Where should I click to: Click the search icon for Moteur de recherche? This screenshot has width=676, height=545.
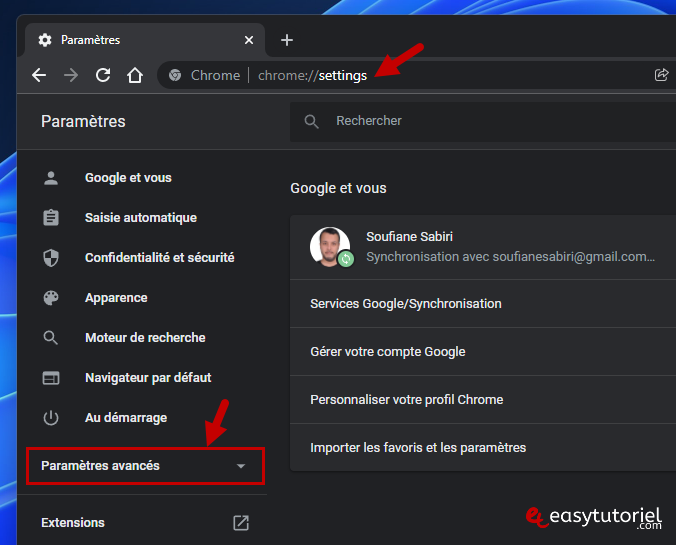tap(50, 338)
